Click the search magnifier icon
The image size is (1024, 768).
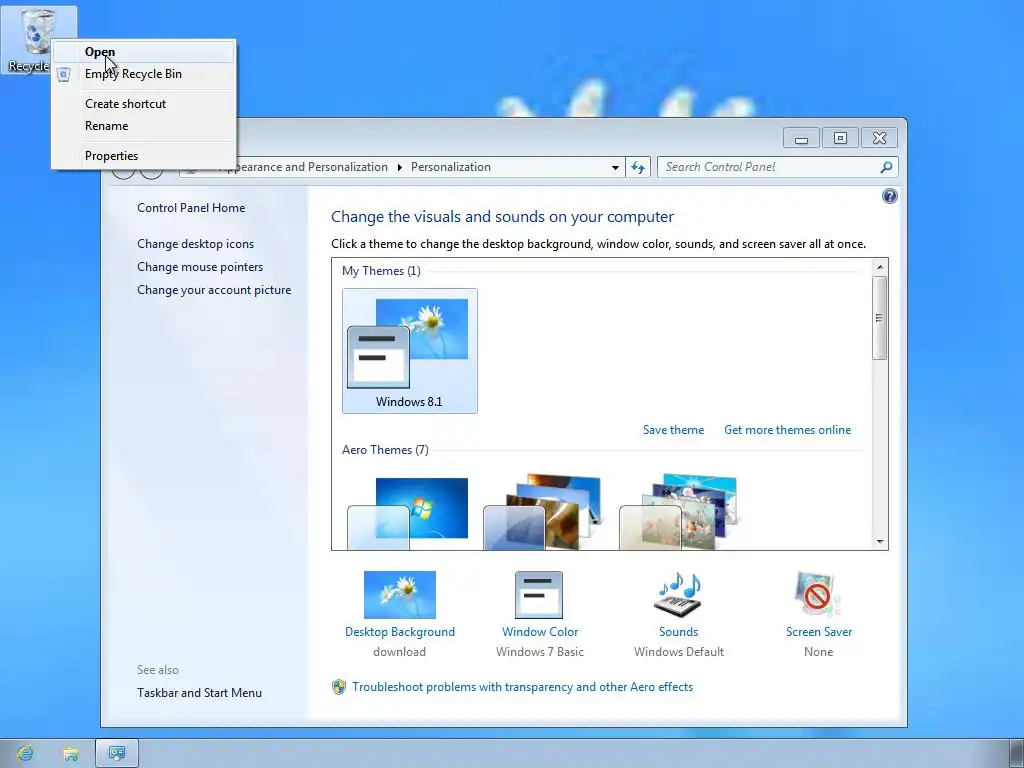click(x=886, y=167)
